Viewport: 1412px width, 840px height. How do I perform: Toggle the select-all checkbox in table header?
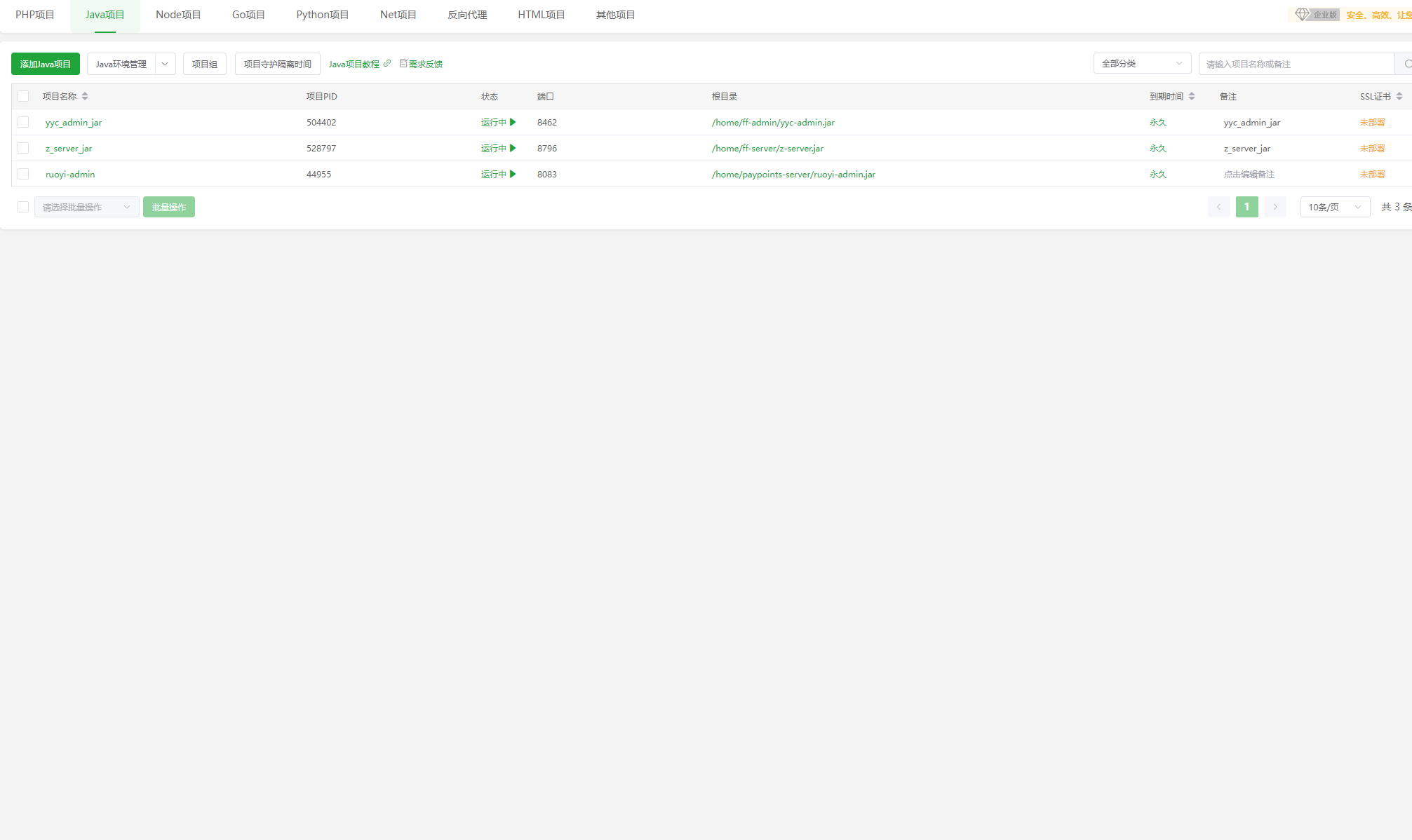[x=23, y=96]
